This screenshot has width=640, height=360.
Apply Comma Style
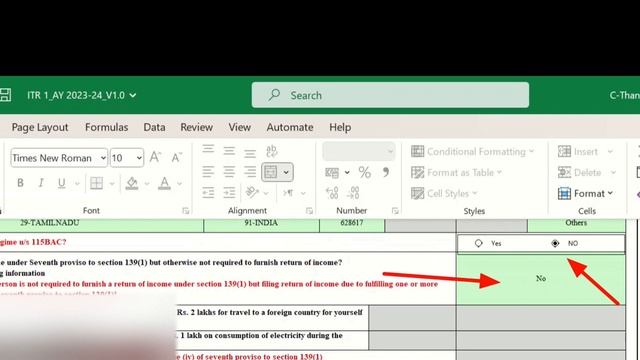(x=386, y=172)
